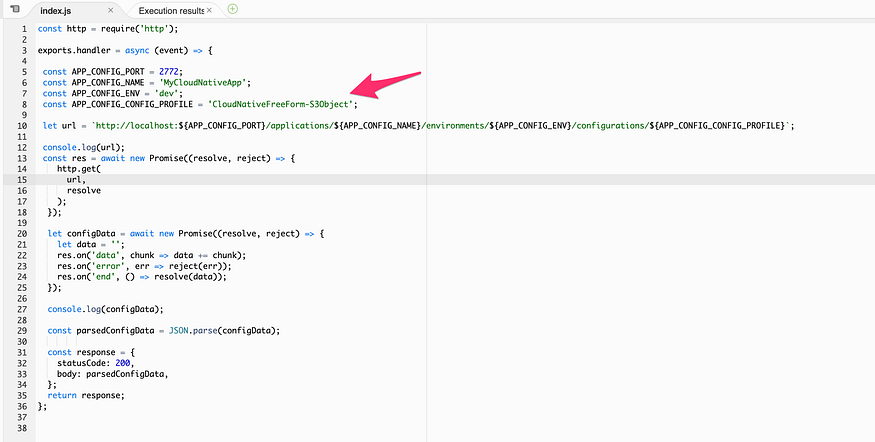
Task: Switch to the Execution results tab
Action: point(171,11)
